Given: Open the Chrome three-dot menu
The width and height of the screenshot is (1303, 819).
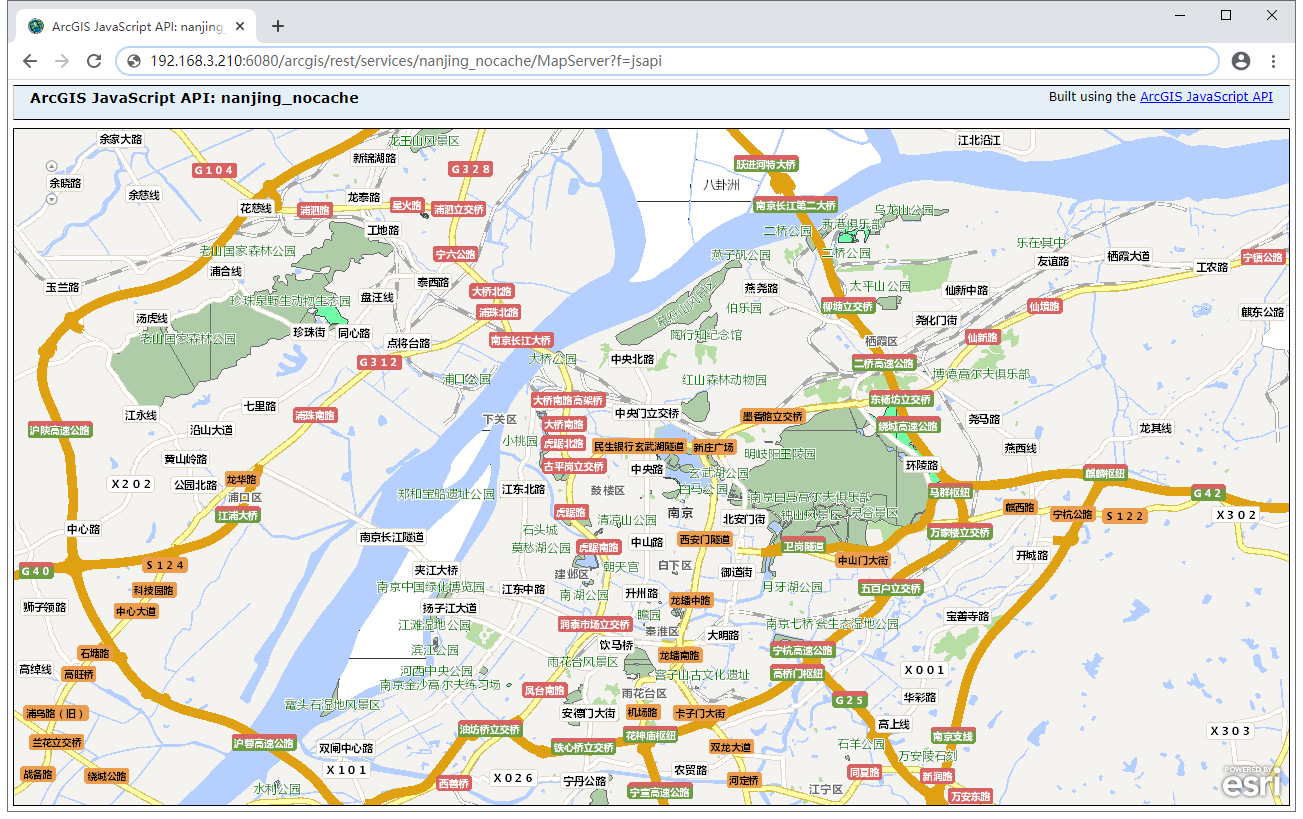Looking at the screenshot, I should click(1273, 61).
